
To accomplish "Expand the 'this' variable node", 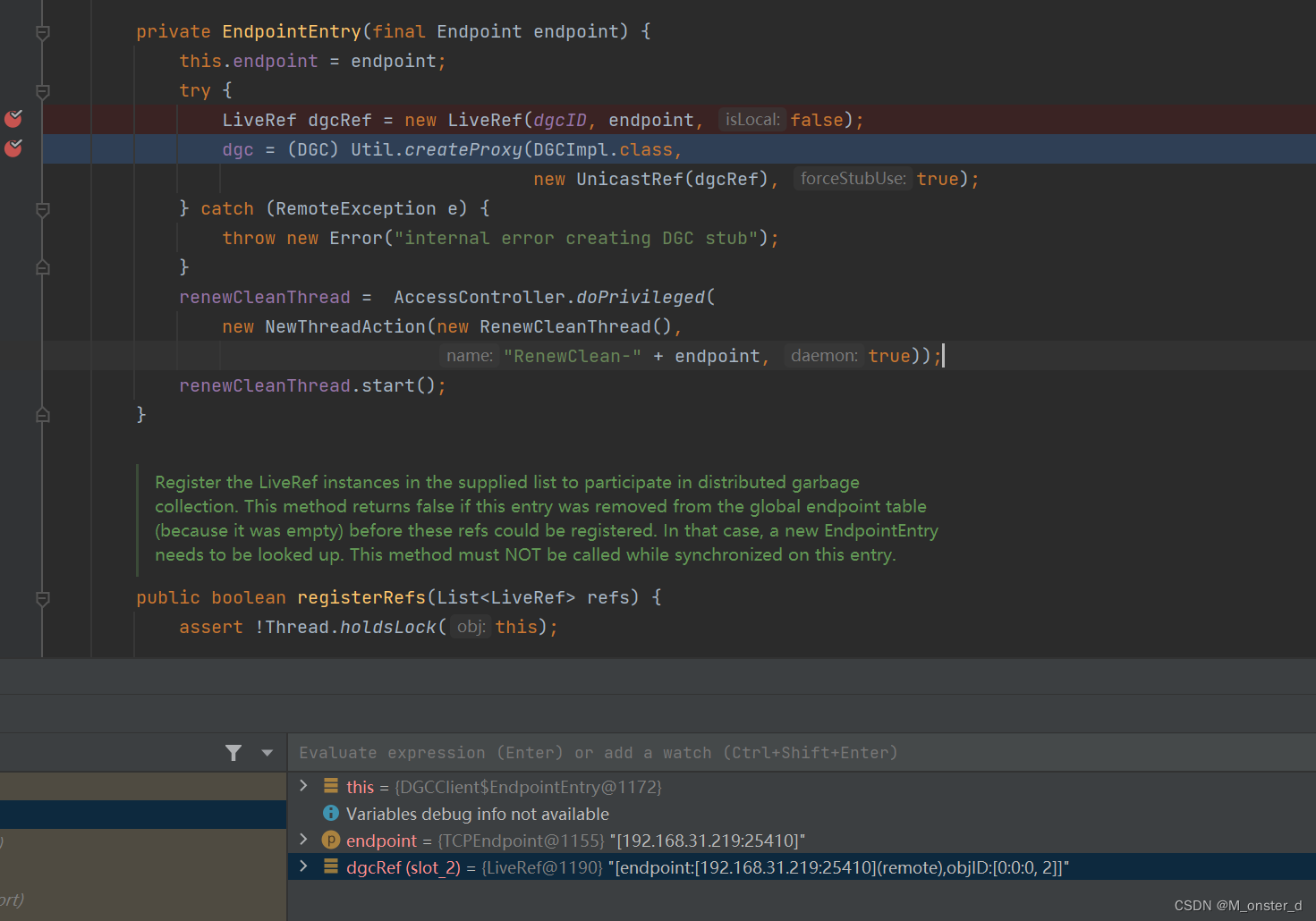I will (303, 786).
